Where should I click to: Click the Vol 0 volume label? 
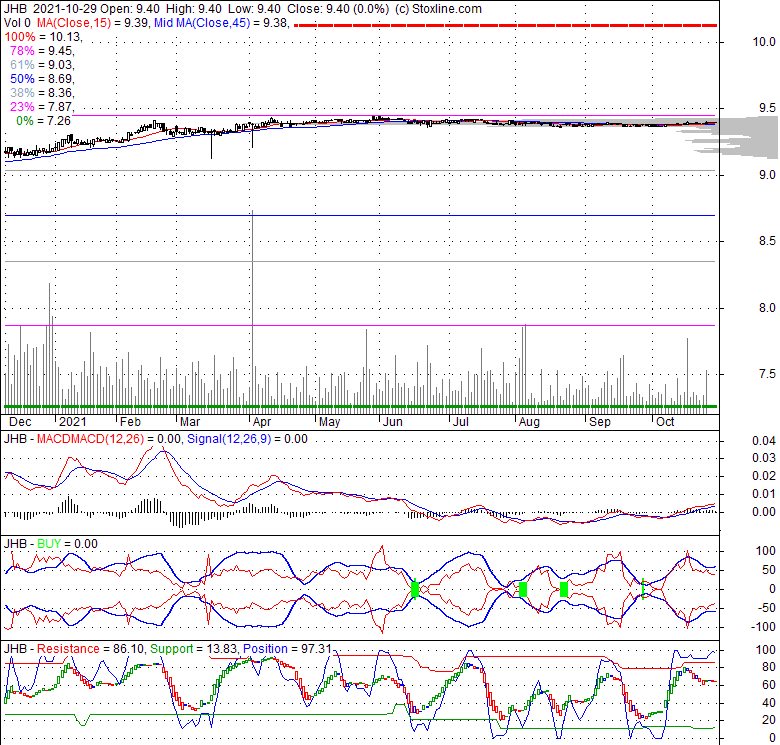pos(17,22)
